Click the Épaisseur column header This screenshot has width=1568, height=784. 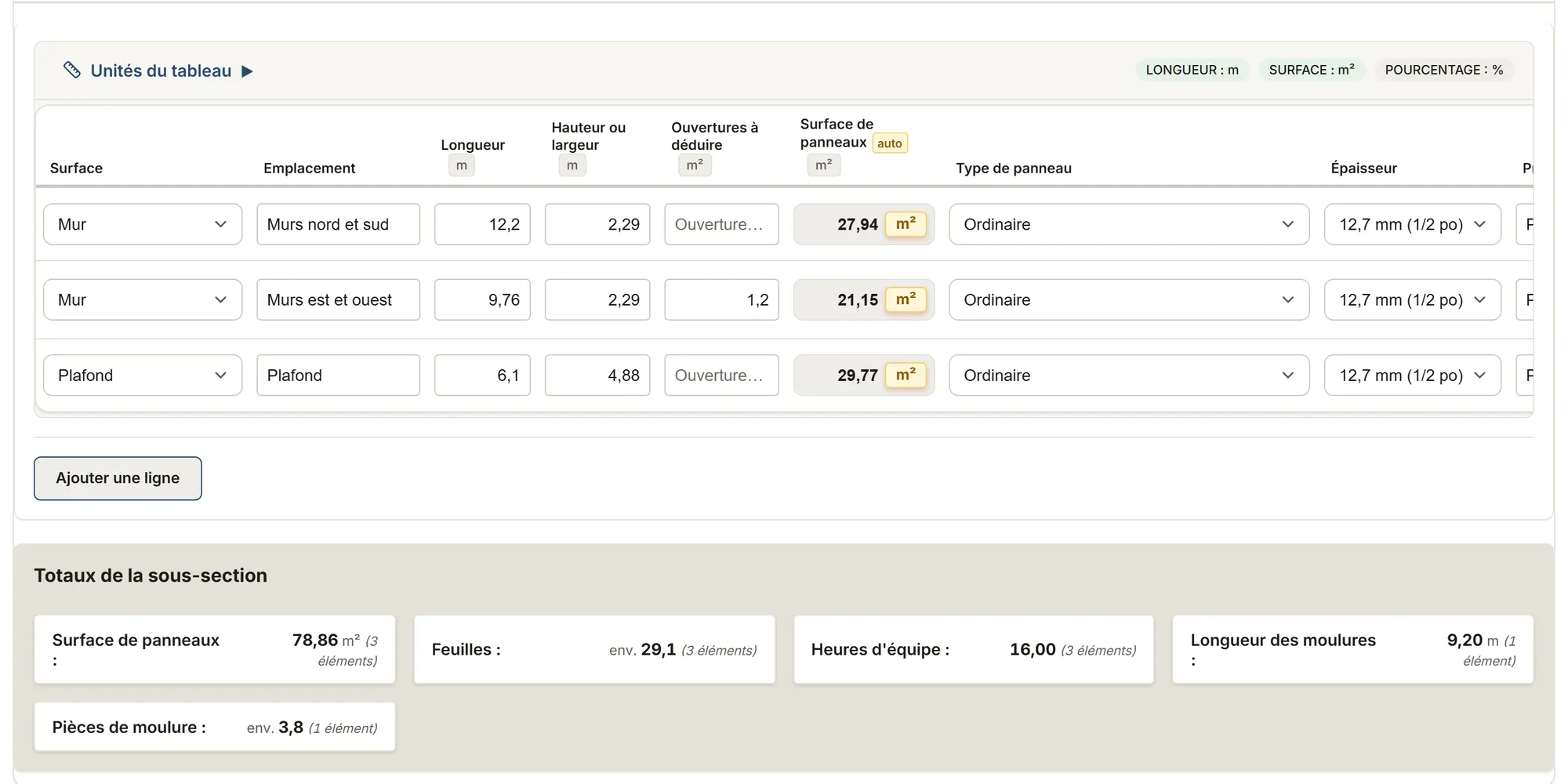[x=1364, y=169]
